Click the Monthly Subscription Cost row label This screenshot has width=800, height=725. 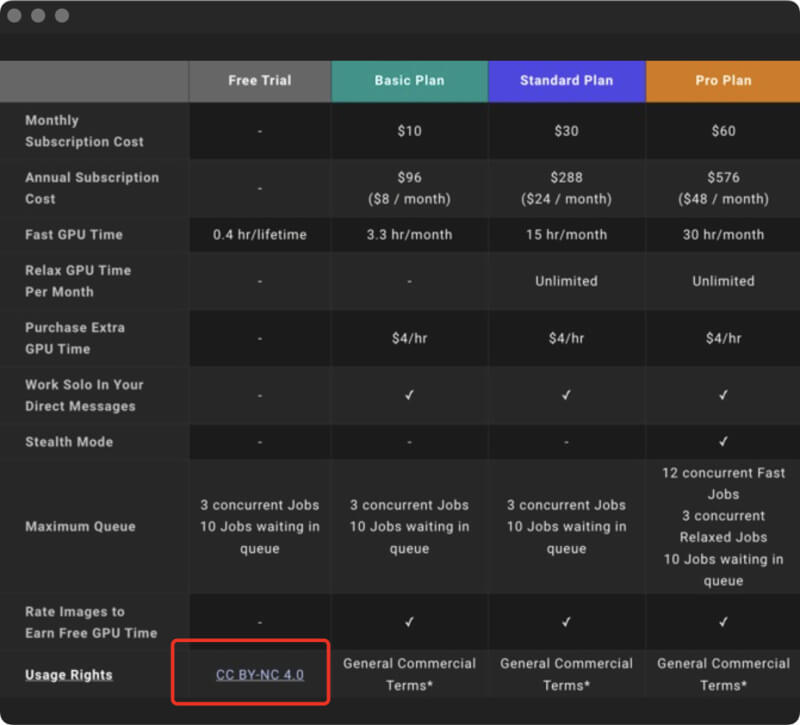tap(84, 131)
